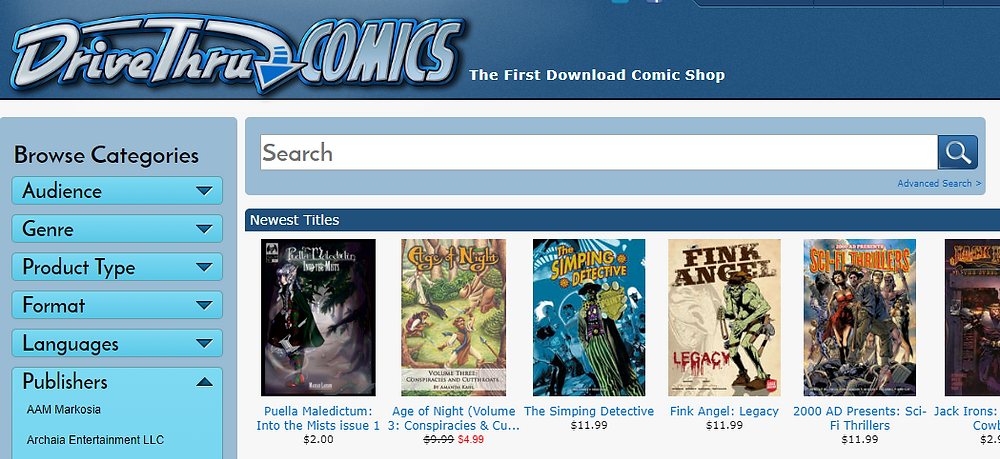This screenshot has height=459, width=1000.
Task: Click Fink Angel: Legacy title link
Action: tap(724, 411)
